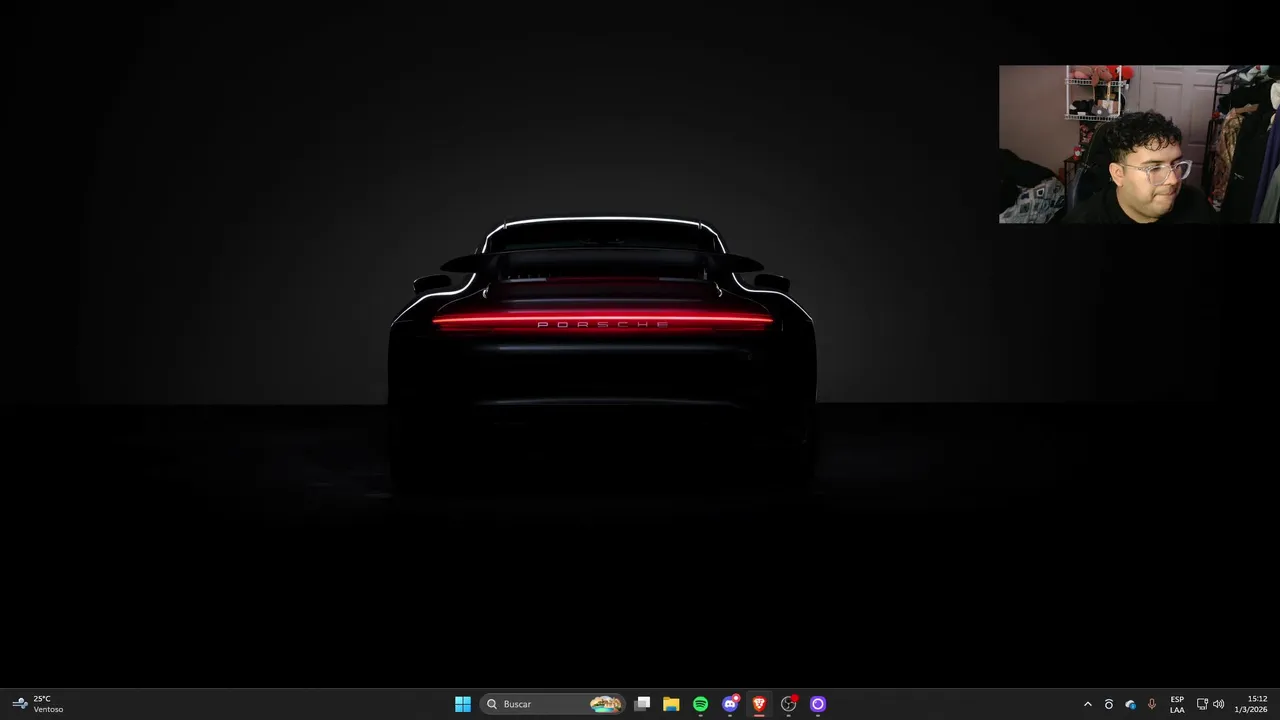Open Discord from the taskbar
The image size is (1280, 720).
730,704
